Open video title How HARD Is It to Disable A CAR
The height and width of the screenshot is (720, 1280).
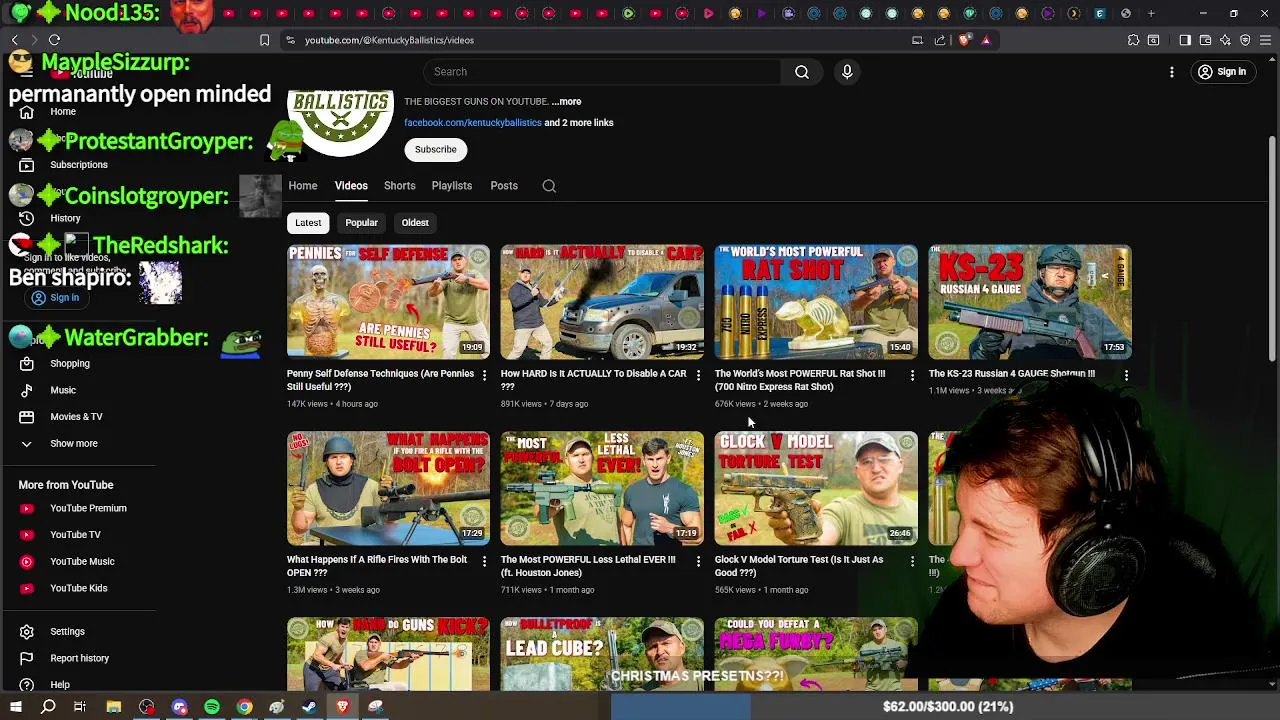click(593, 380)
